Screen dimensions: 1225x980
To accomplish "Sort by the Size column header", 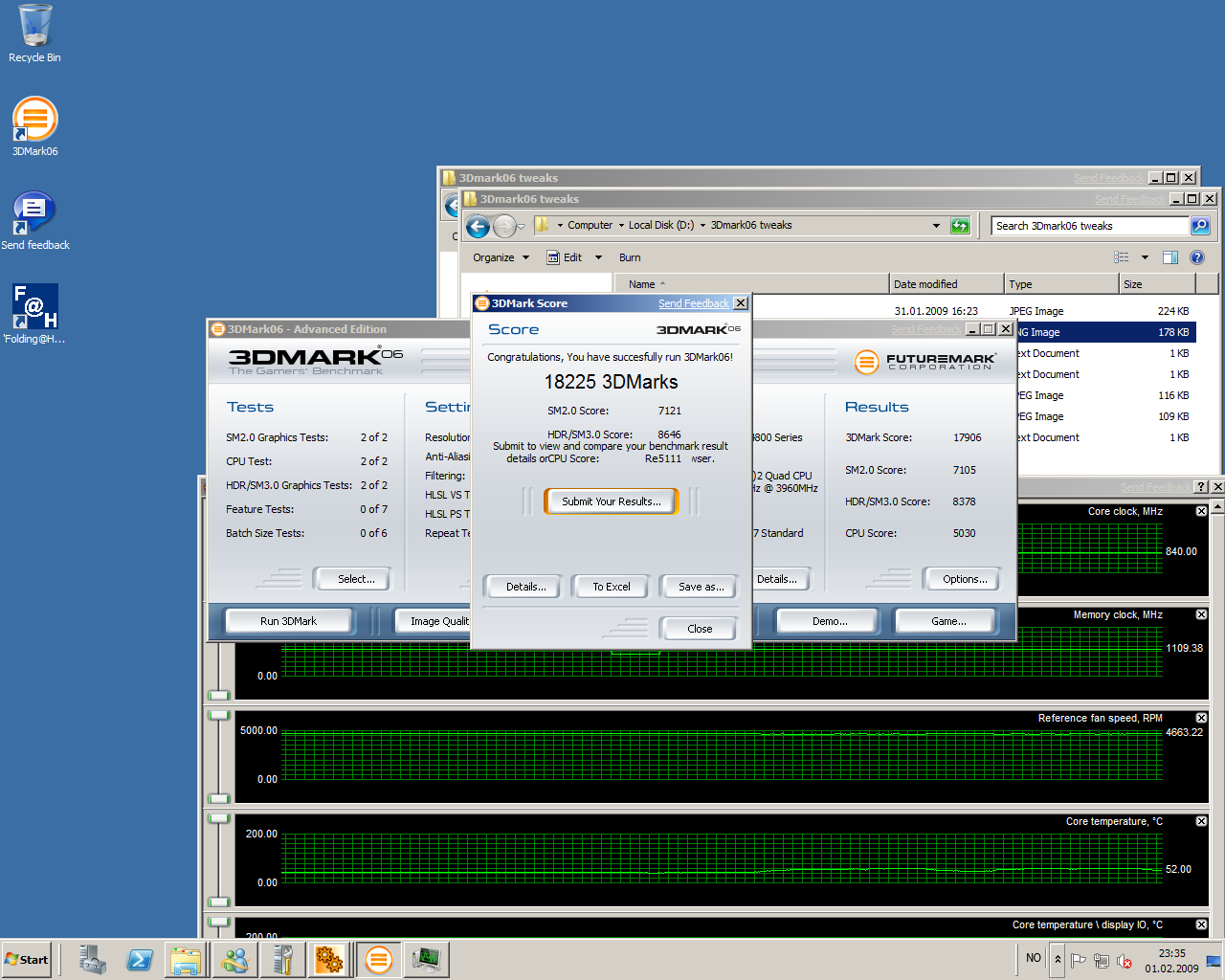I will (1157, 284).
